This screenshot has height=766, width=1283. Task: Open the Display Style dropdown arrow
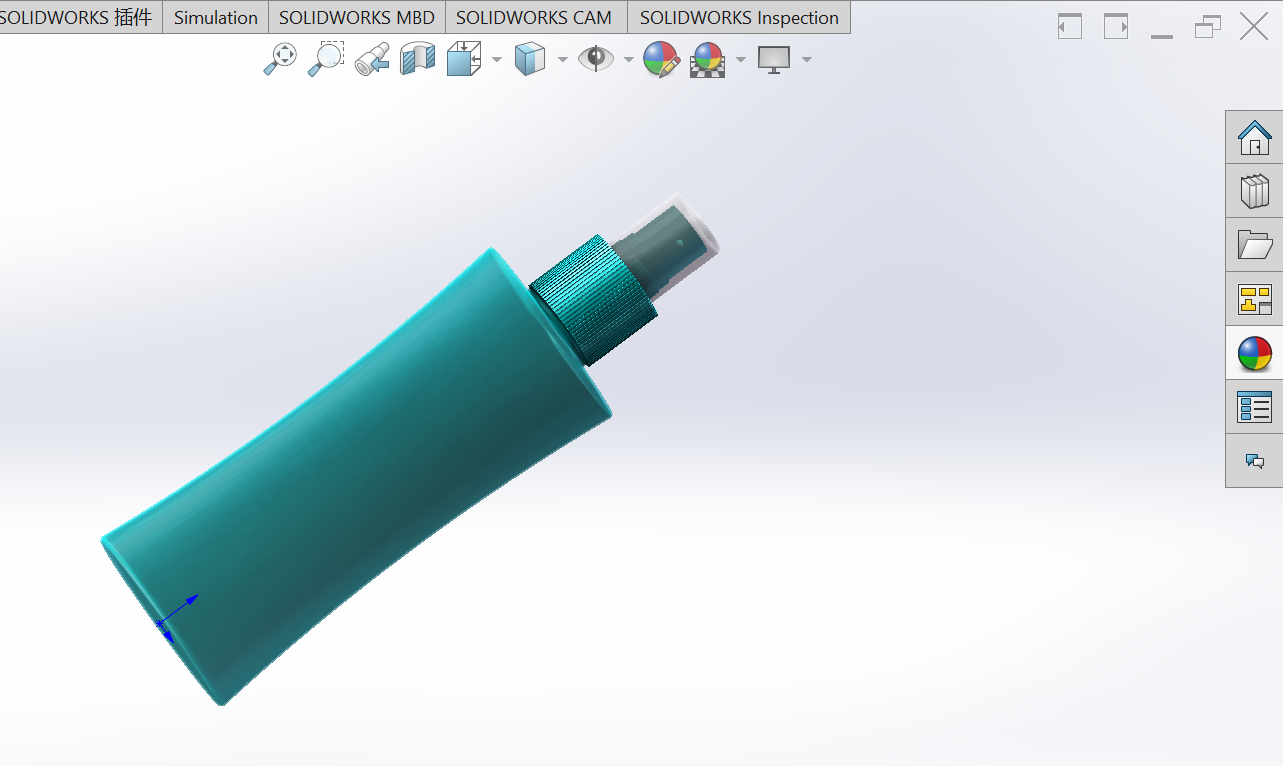(x=562, y=60)
